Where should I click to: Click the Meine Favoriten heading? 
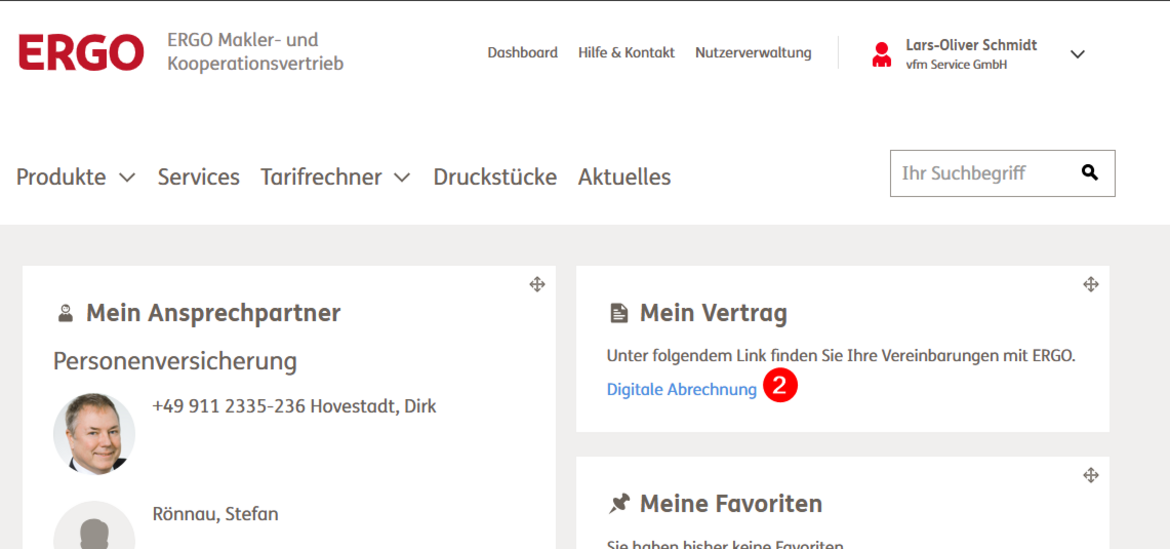pos(731,504)
